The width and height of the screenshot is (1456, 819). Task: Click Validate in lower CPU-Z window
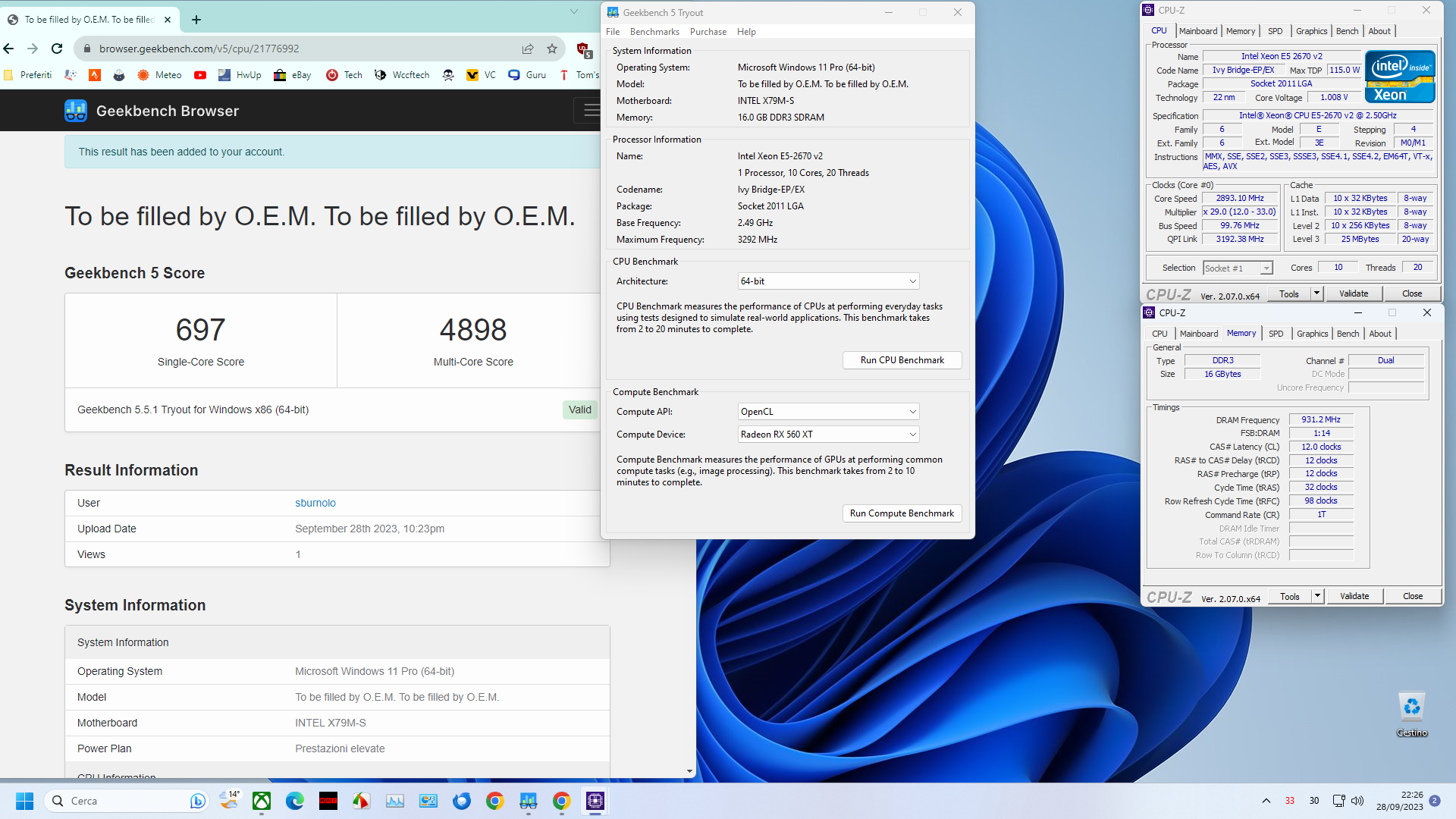click(1354, 596)
